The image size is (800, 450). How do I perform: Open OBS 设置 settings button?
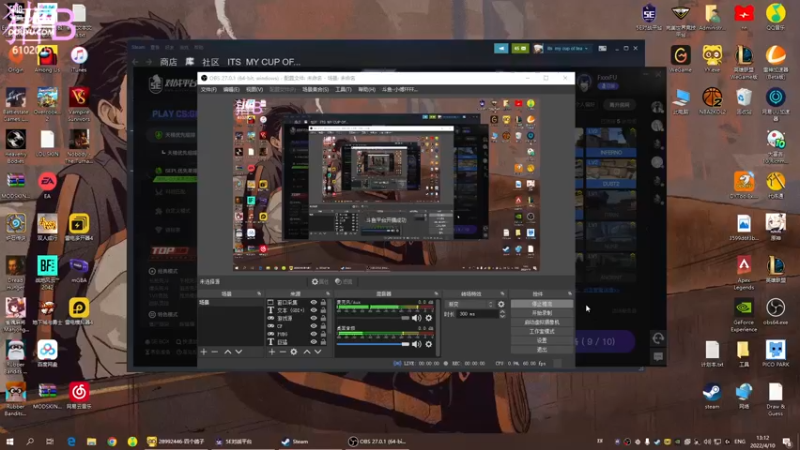click(542, 340)
